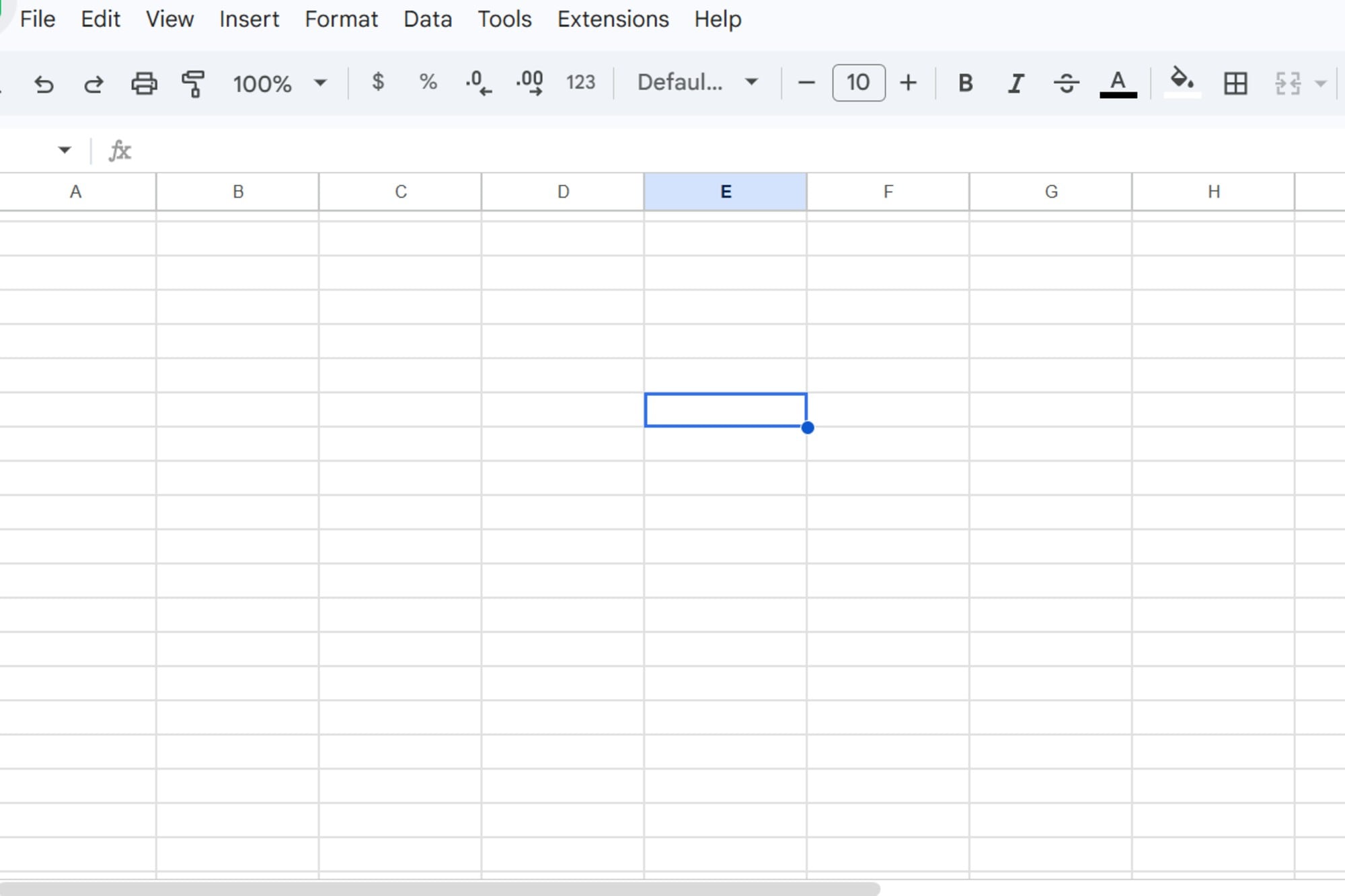Image resolution: width=1345 pixels, height=896 pixels.
Task: Open the Extensions menu
Action: point(613,19)
